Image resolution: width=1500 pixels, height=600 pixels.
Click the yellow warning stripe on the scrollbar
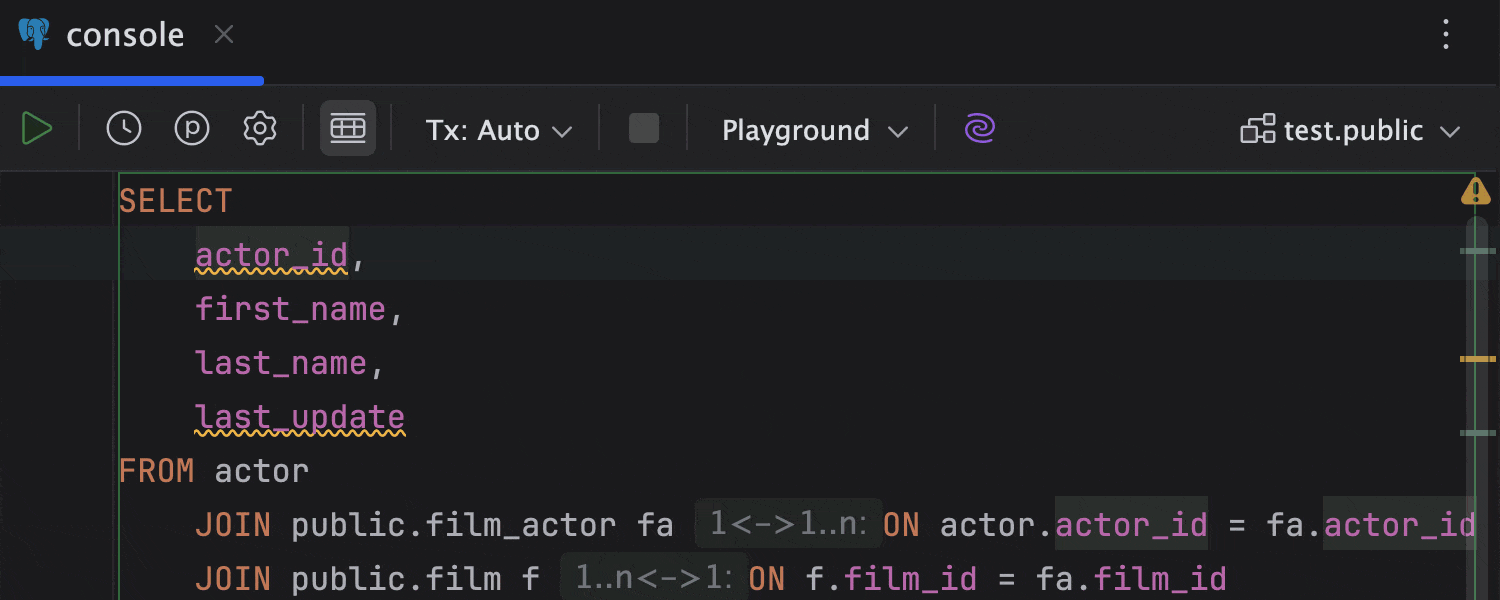point(1477,358)
